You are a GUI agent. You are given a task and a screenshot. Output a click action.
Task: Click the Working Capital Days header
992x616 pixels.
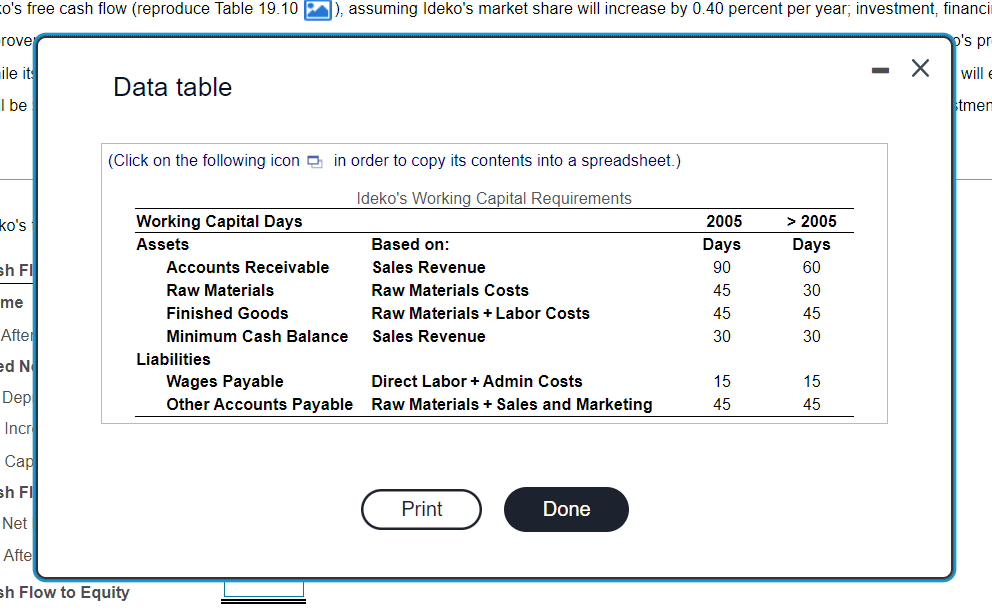pos(220,221)
